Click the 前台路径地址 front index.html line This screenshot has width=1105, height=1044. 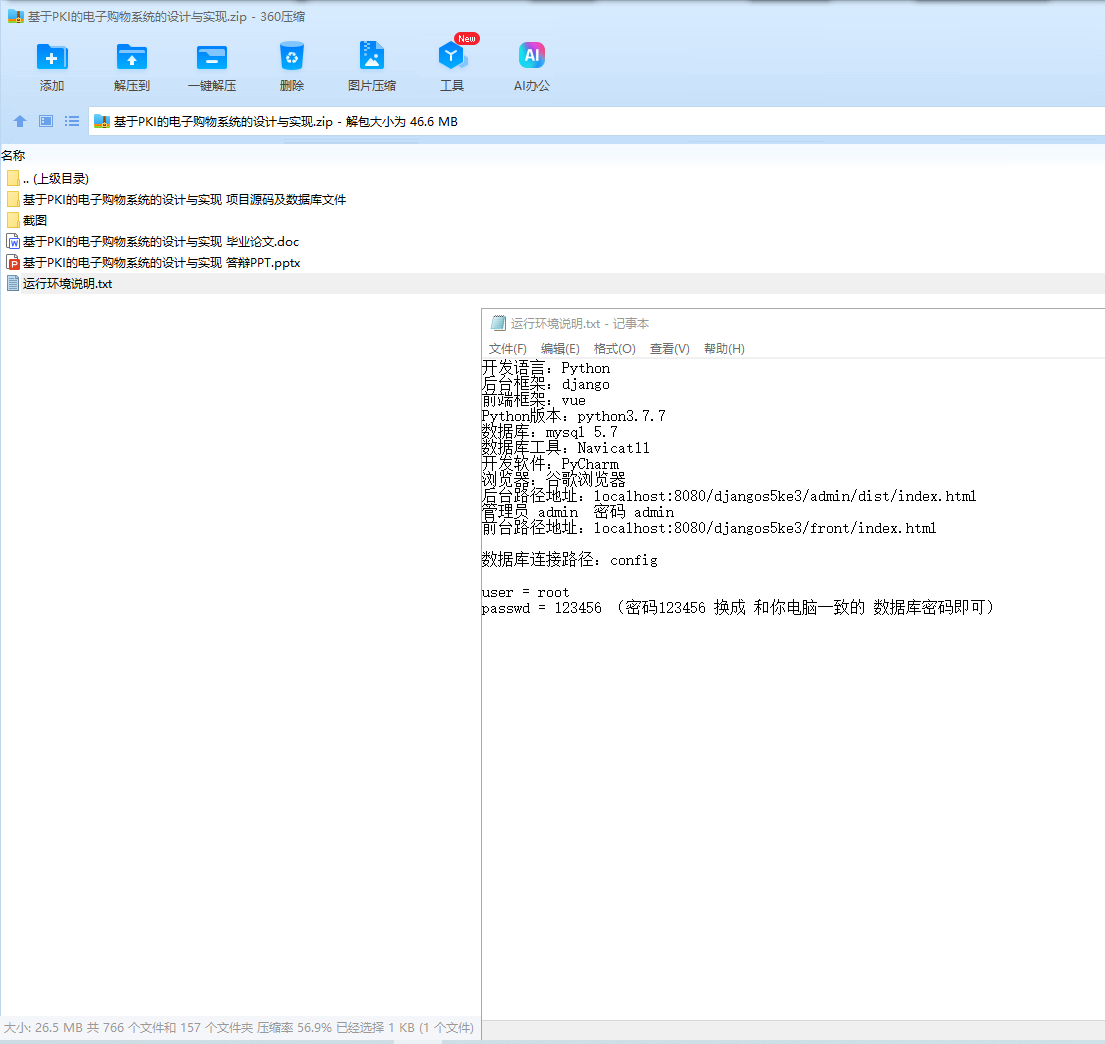click(709, 528)
